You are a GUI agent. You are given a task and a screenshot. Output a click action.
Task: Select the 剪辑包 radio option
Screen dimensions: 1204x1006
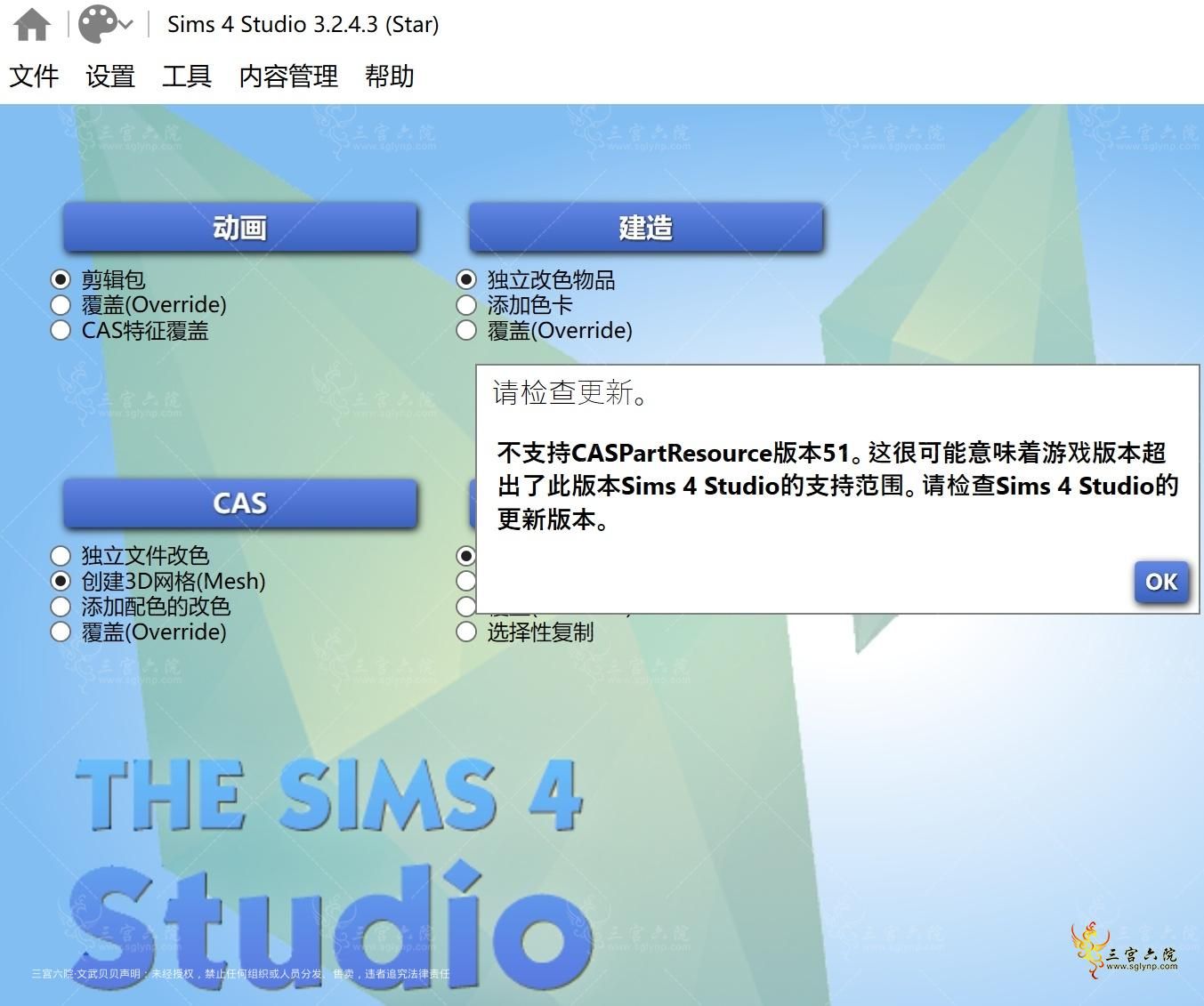tap(98, 279)
